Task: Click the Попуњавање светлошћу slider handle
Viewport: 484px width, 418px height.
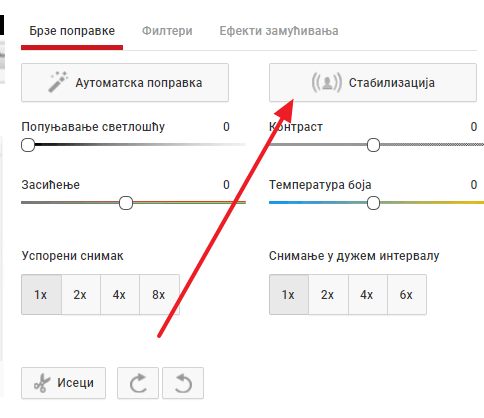Action: (28, 145)
